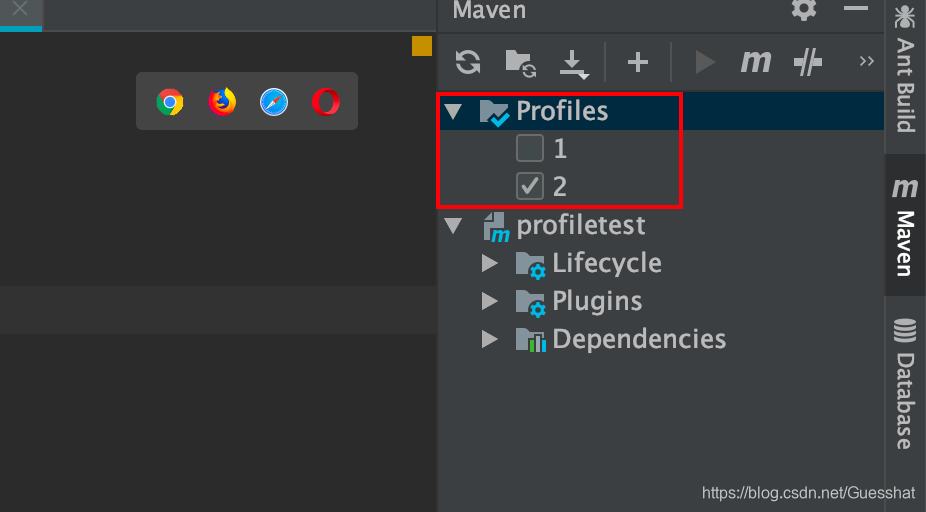The height and width of the screenshot is (512, 926).
Task: Show more Maven toolbar actions chevron
Action: point(866,61)
